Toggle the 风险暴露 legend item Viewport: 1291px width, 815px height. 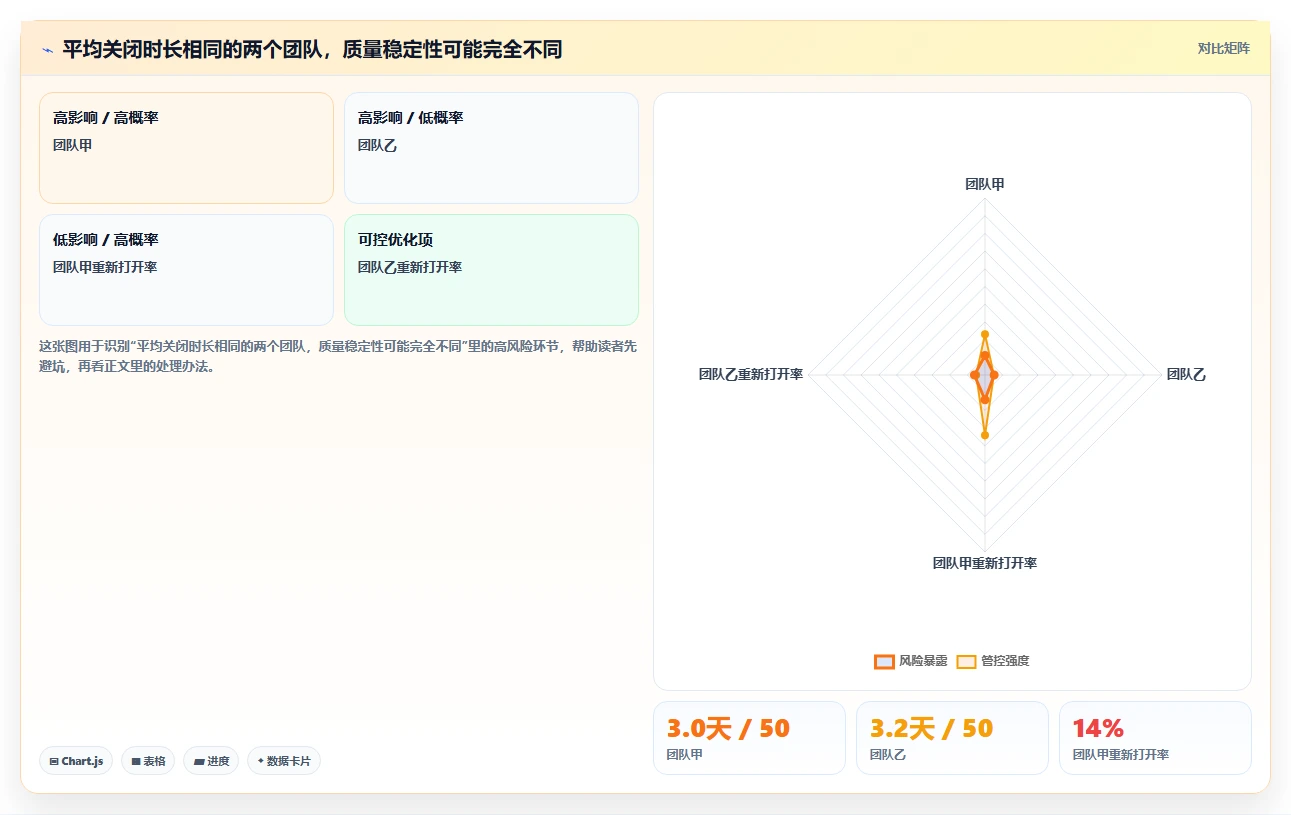[910, 661]
